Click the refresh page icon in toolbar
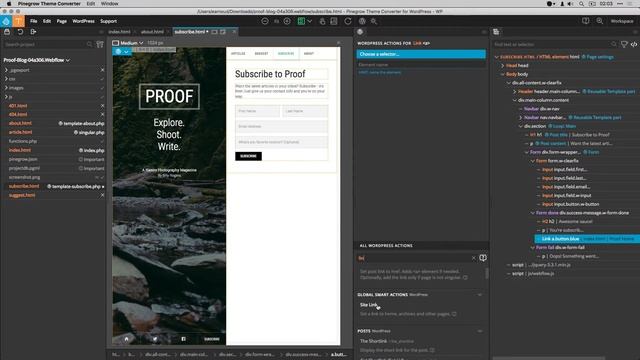This screenshot has width=640, height=360. (x=348, y=21)
